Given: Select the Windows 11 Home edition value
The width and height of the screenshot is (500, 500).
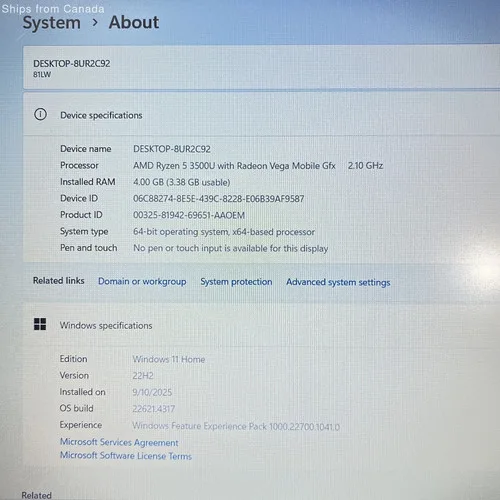Looking at the screenshot, I should tap(169, 359).
